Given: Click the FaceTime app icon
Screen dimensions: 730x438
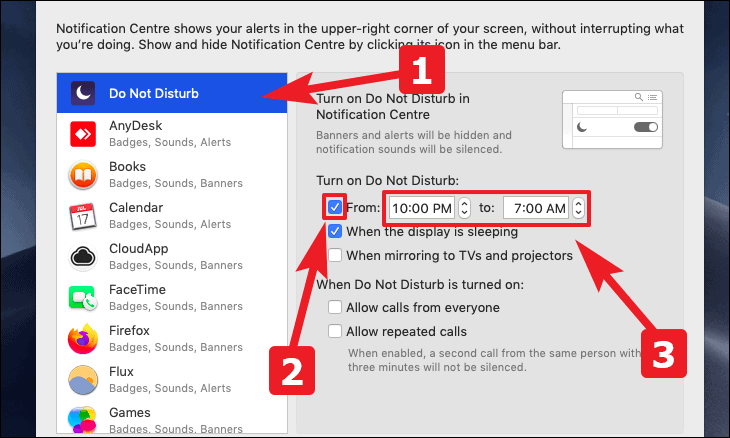Looking at the screenshot, I should tap(83, 298).
